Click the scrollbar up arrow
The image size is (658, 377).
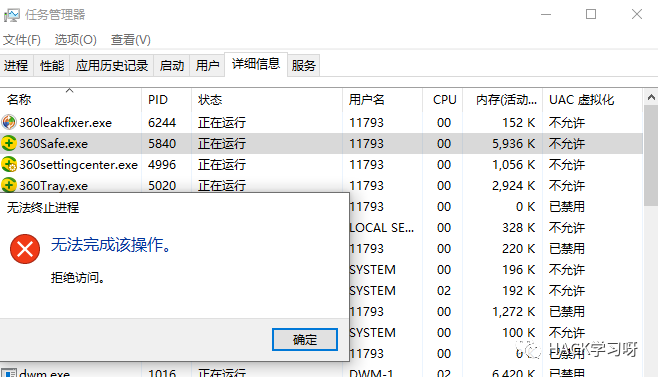coord(651,98)
